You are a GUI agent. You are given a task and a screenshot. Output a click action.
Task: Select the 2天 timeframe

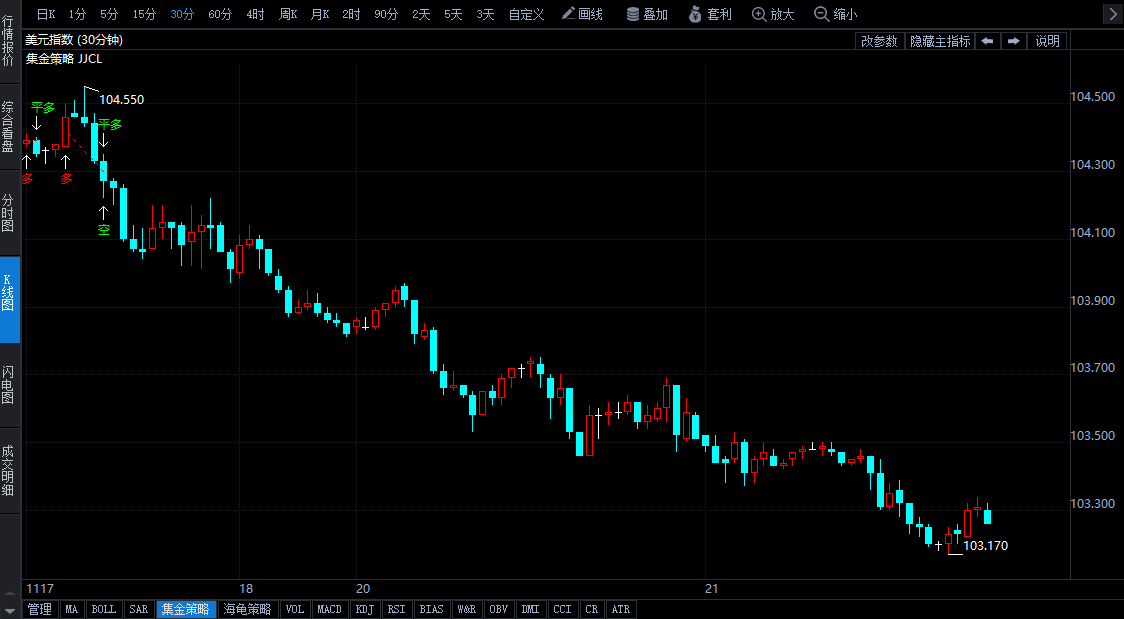(x=422, y=14)
